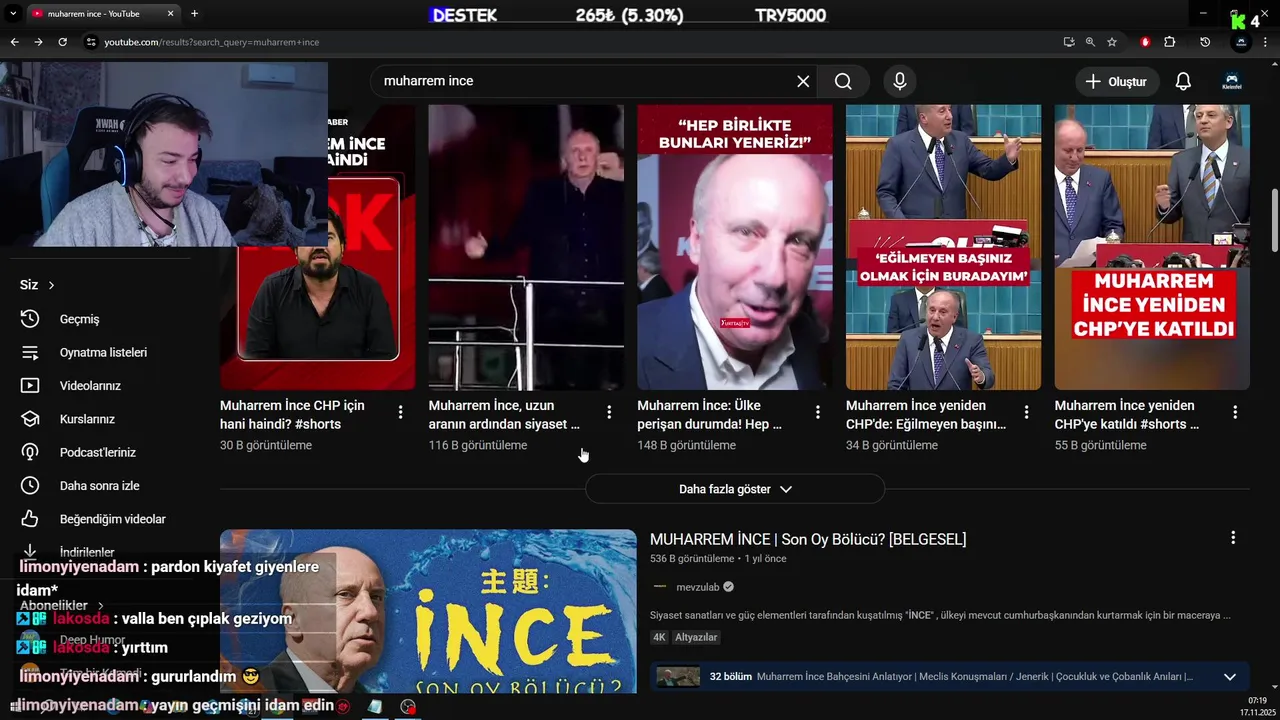Click the Daha sonra izle clock icon
1280x720 pixels.
[30, 485]
